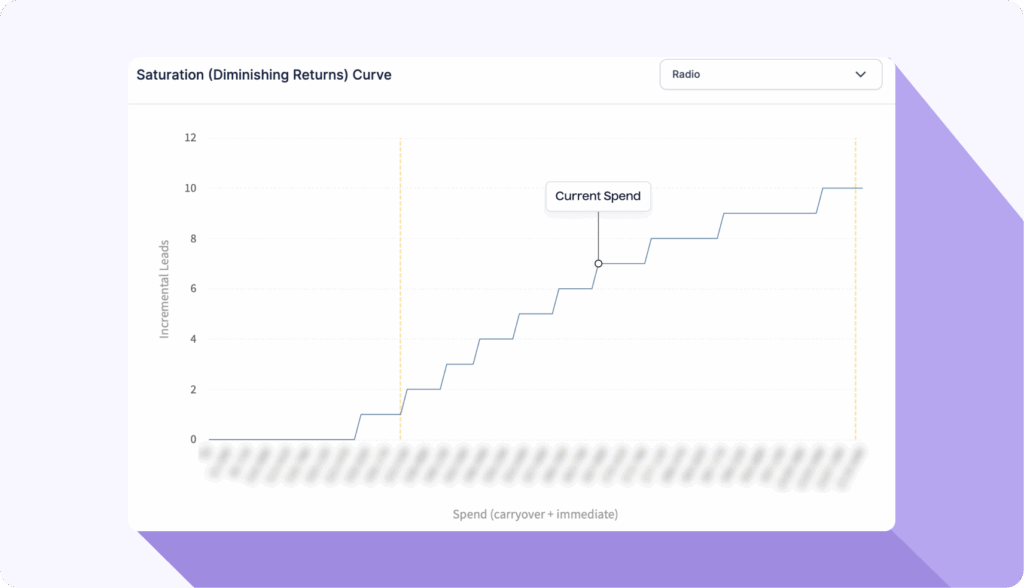Select the Saturation (Diminishing Returns) Curve title
The image size is (1024, 588).
point(265,75)
